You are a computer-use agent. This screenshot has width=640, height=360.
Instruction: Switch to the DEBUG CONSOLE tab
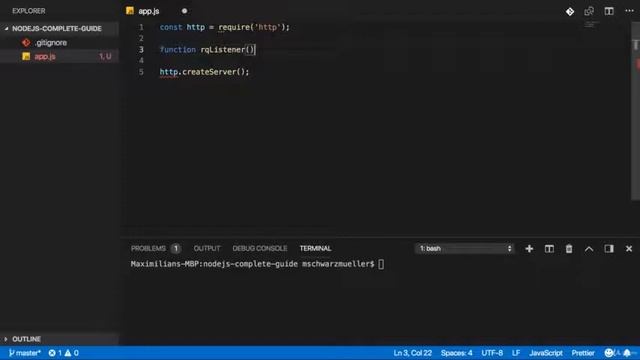[x=260, y=248]
